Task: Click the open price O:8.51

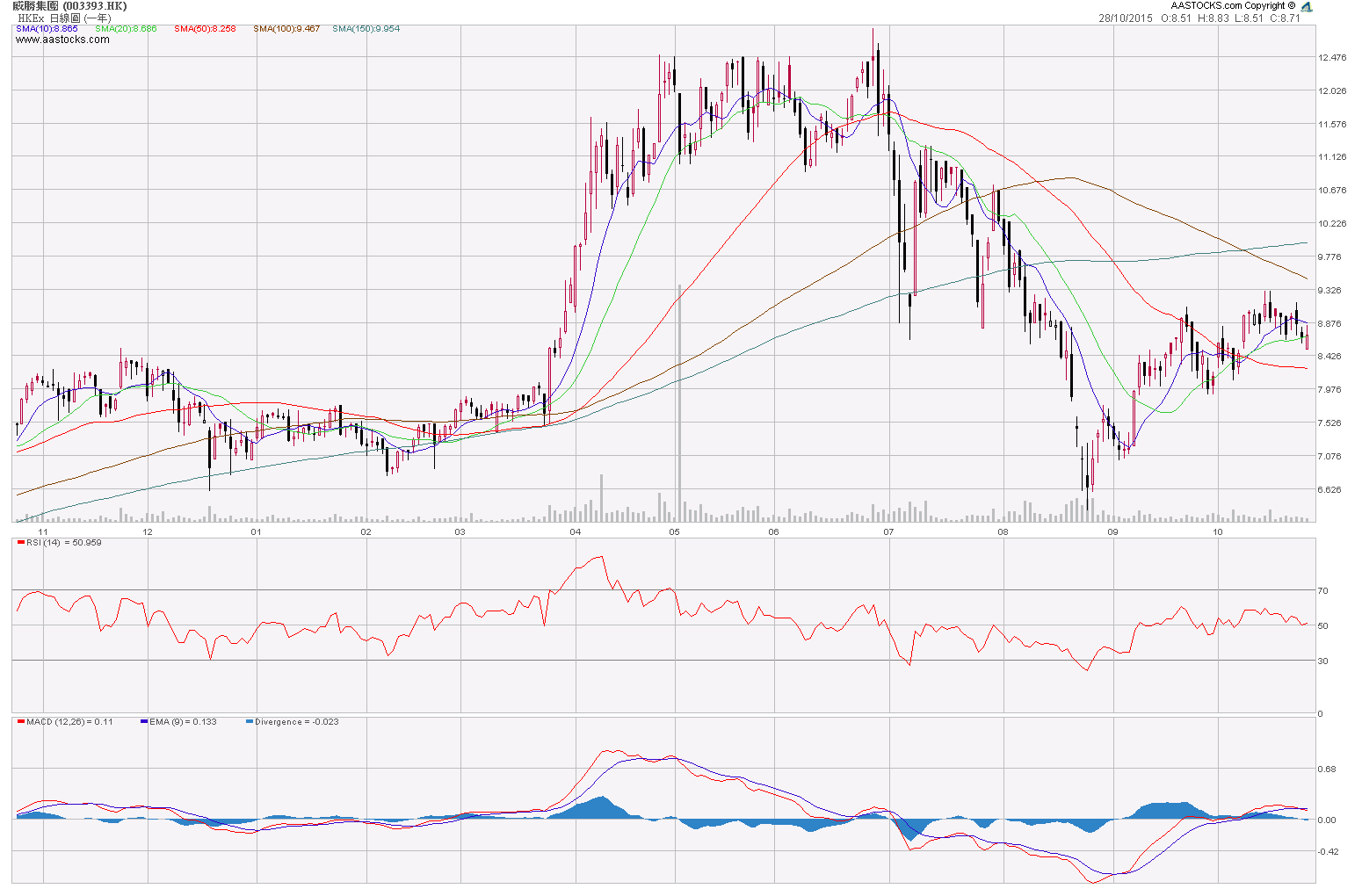Action: click(x=1176, y=18)
